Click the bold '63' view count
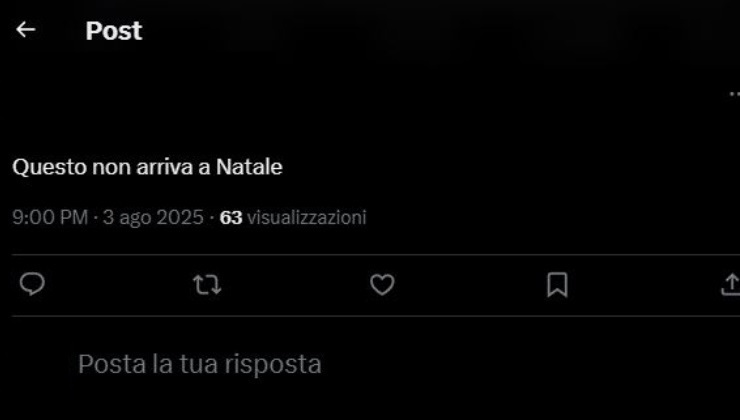 [231, 218]
